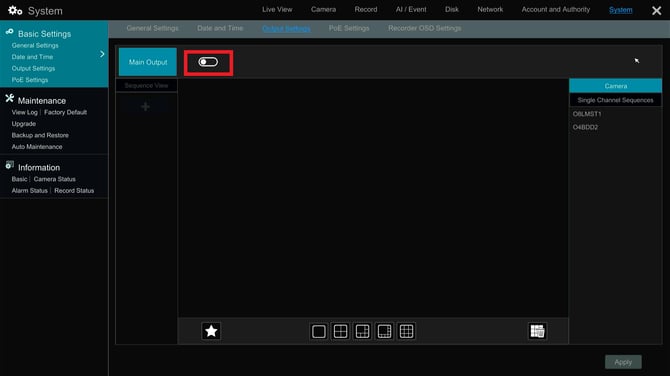The height and width of the screenshot is (376, 670).
Task: Click the Maintenance section heading
Action: tap(42, 101)
